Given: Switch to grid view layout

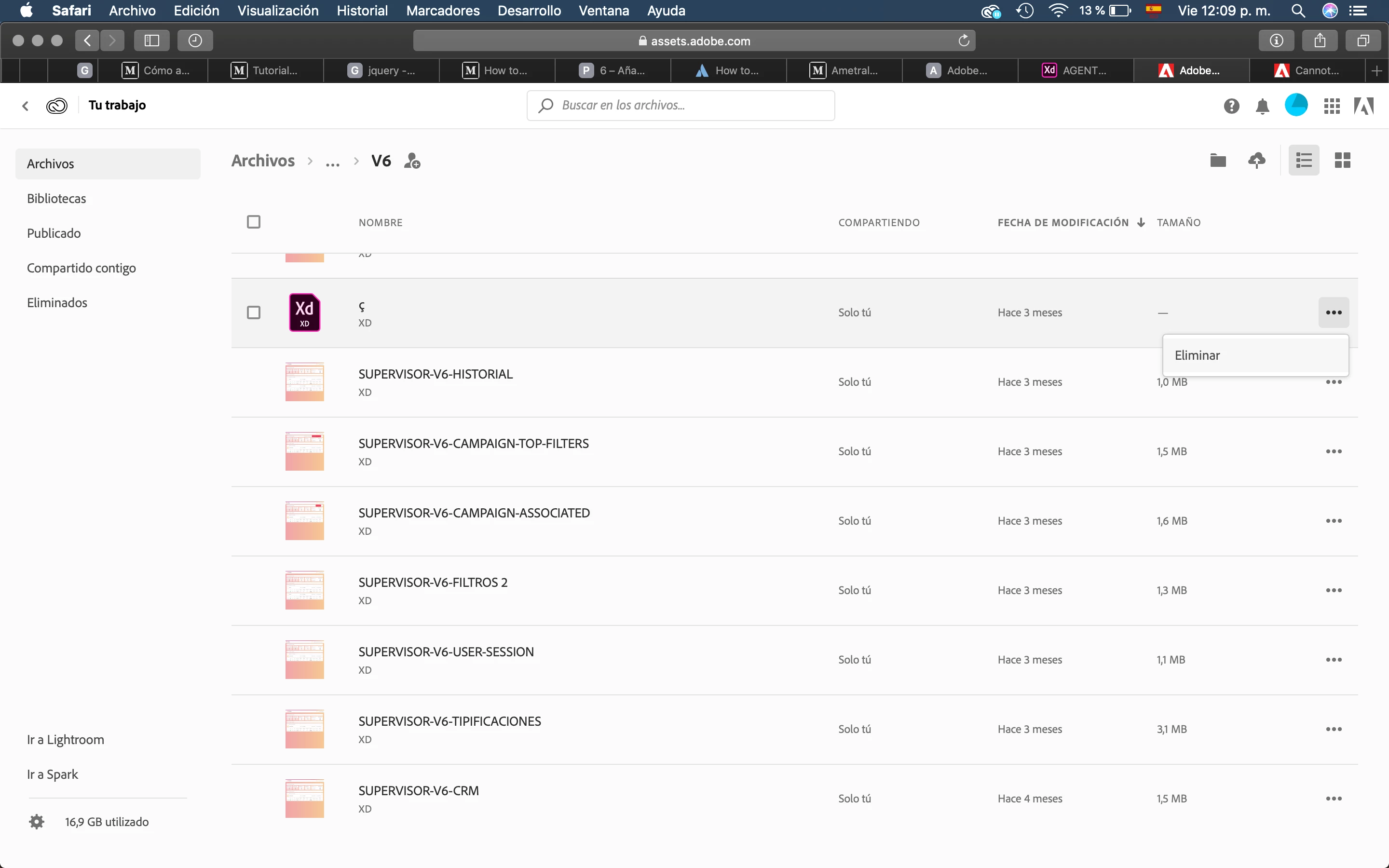Looking at the screenshot, I should coord(1342,160).
